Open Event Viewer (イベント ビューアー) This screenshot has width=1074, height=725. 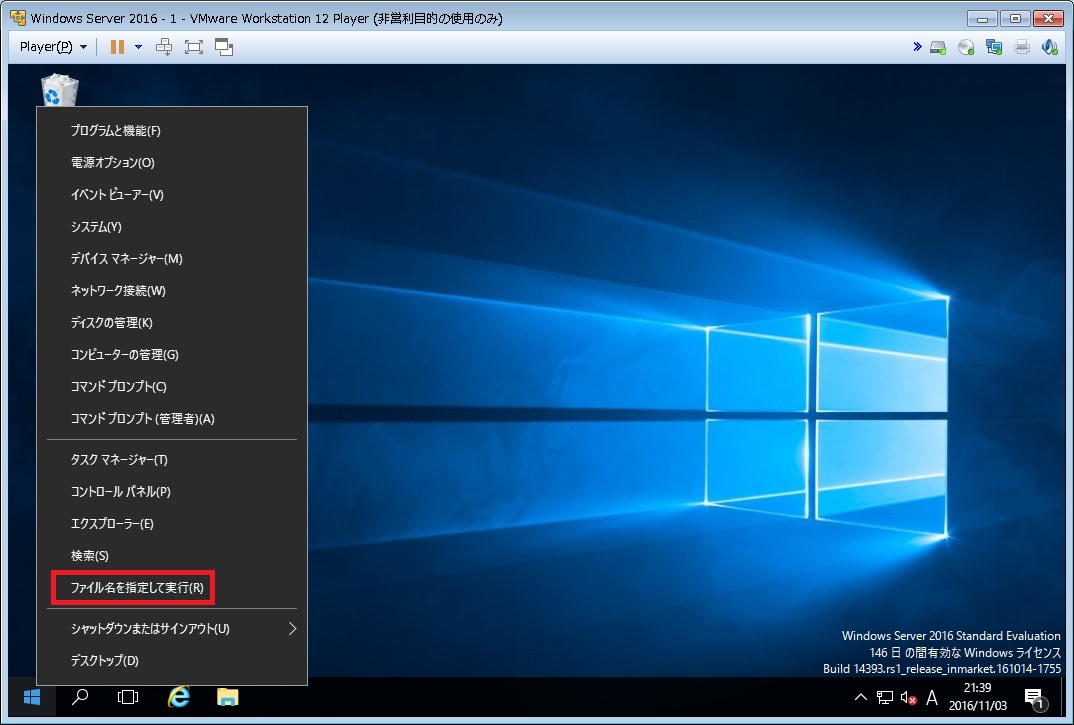click(171, 195)
